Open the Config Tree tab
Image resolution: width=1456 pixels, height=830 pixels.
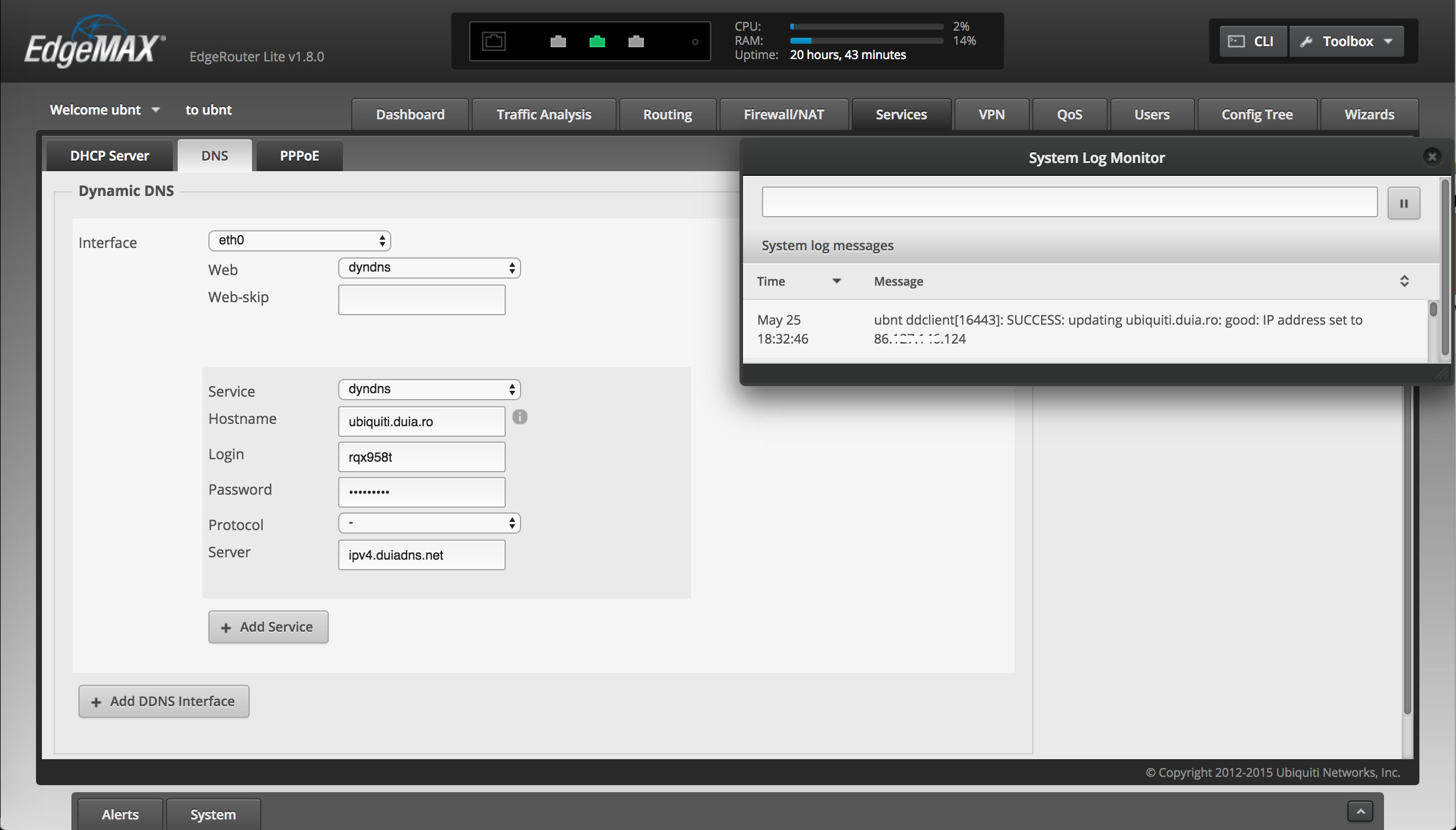1257,115
